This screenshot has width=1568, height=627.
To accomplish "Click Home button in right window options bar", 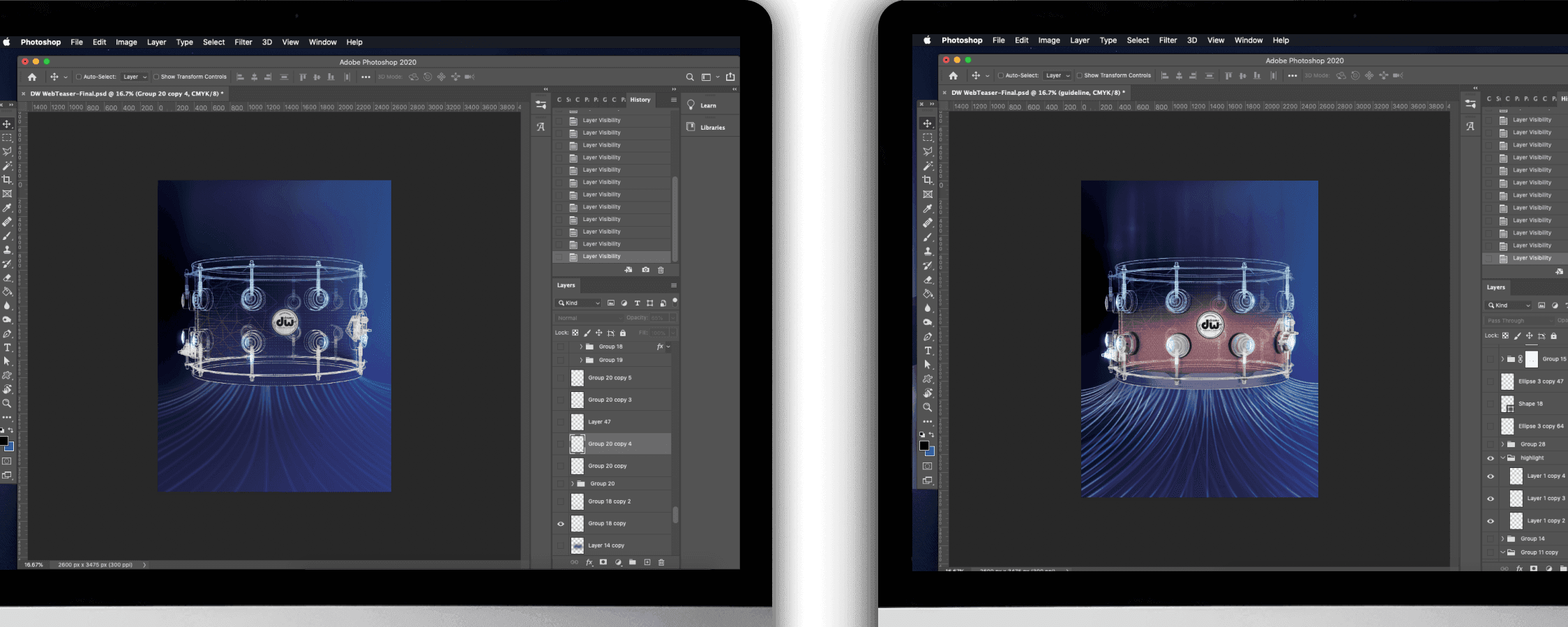I will click(953, 75).
